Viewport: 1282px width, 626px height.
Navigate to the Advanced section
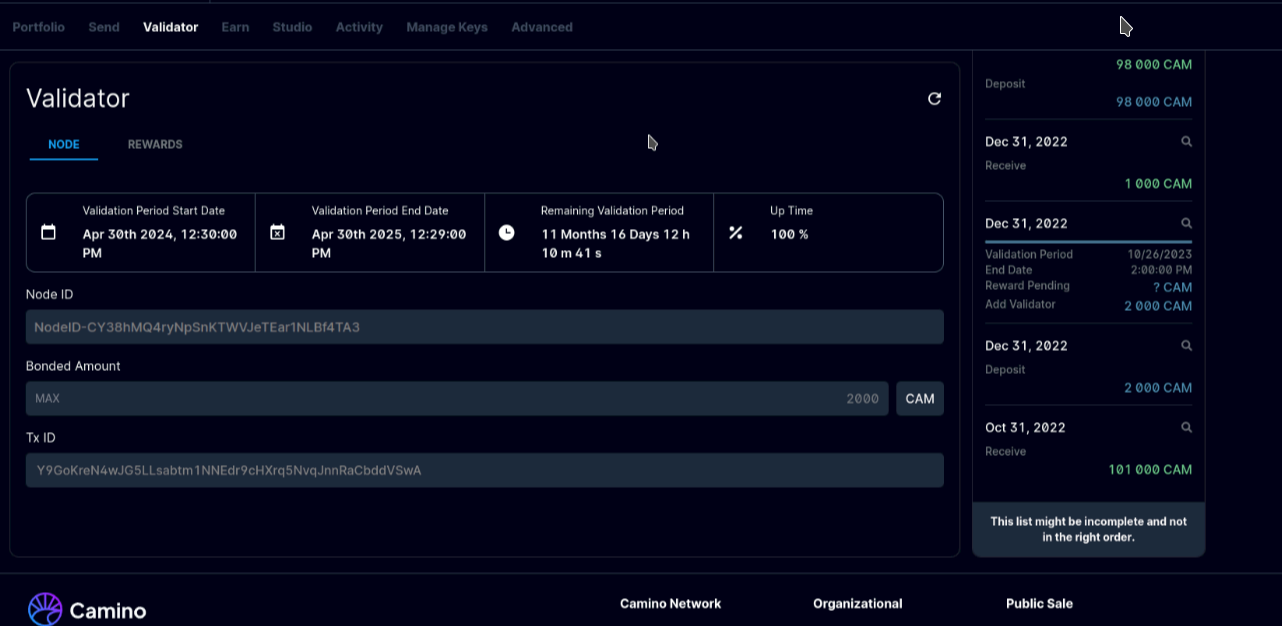(x=542, y=27)
